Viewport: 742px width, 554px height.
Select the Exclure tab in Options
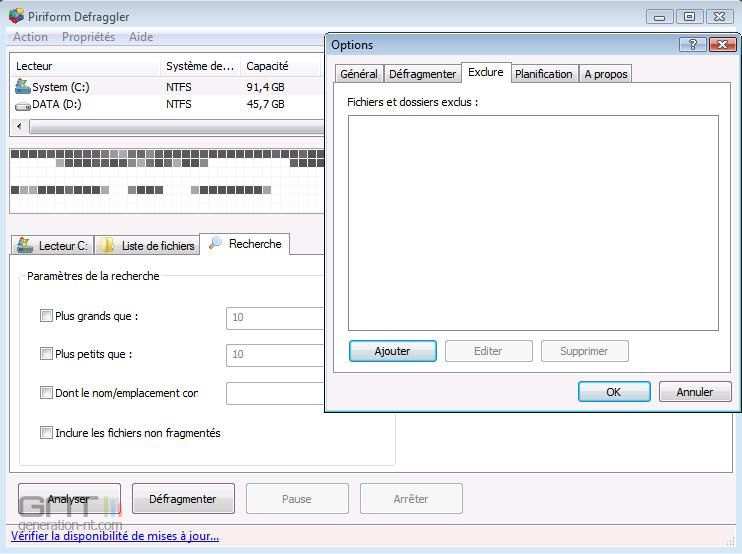pyautogui.click(x=486, y=72)
